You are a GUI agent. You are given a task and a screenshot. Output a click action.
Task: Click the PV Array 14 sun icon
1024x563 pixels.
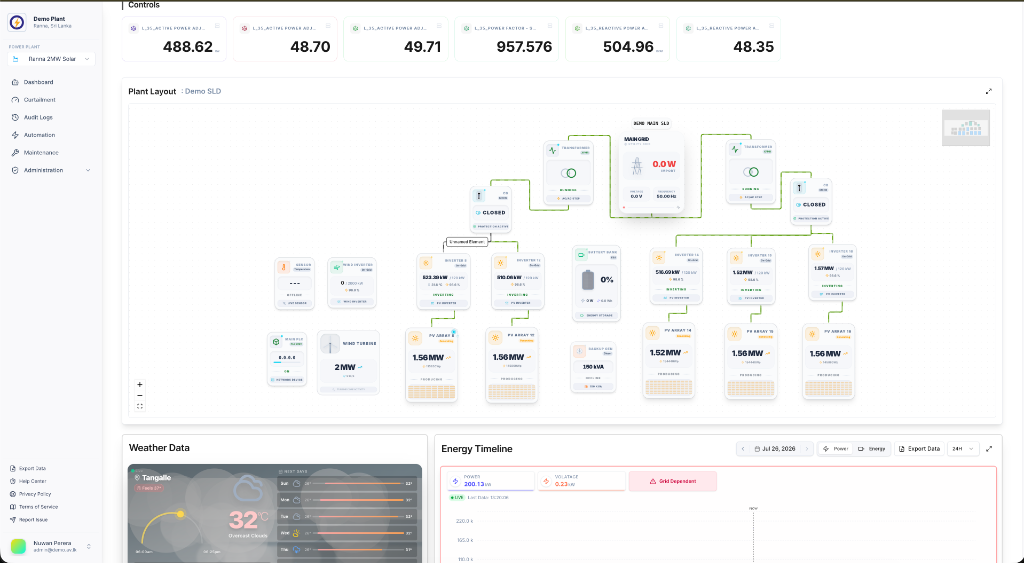pos(652,333)
